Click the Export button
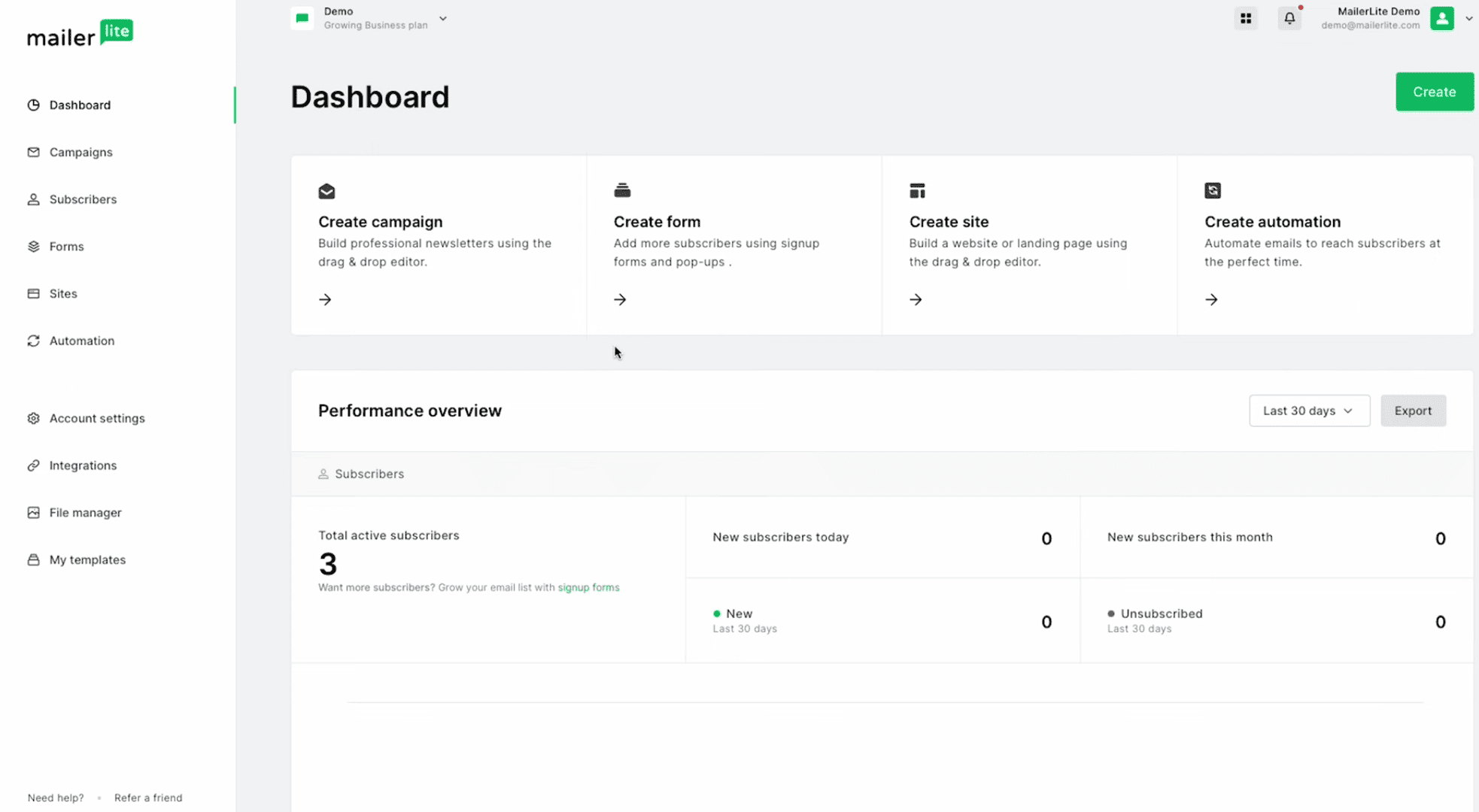Screen dimensions: 1479x812 1412,411
